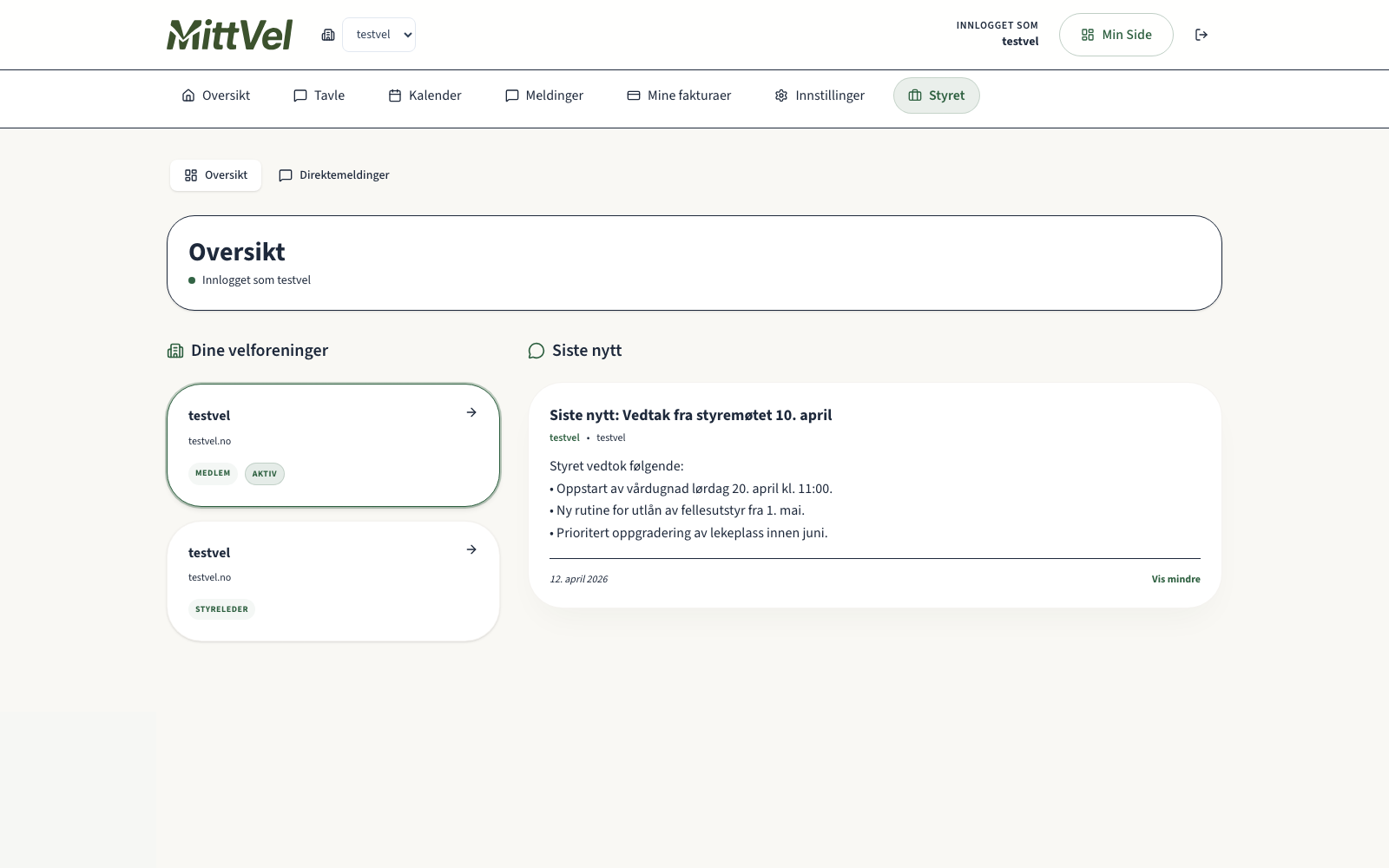Click the card icon for Mine fakturaer

[x=634, y=95]
